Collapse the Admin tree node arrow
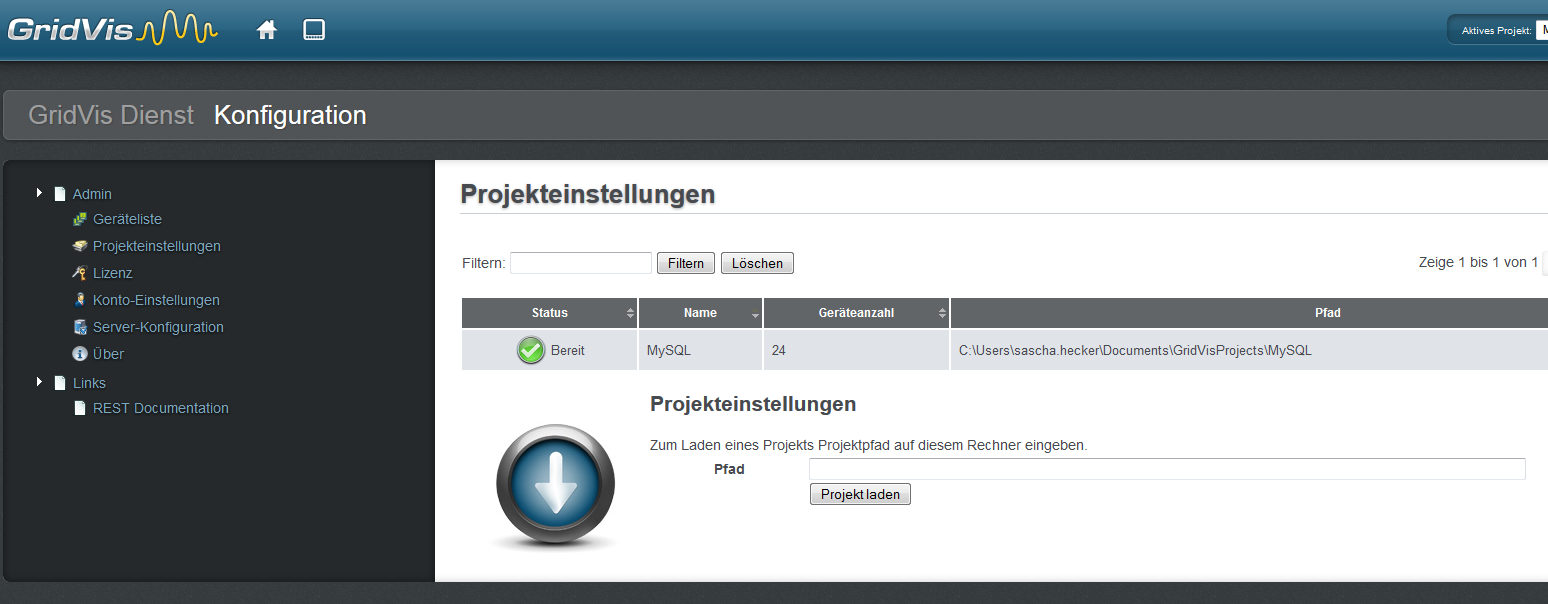 (40, 192)
